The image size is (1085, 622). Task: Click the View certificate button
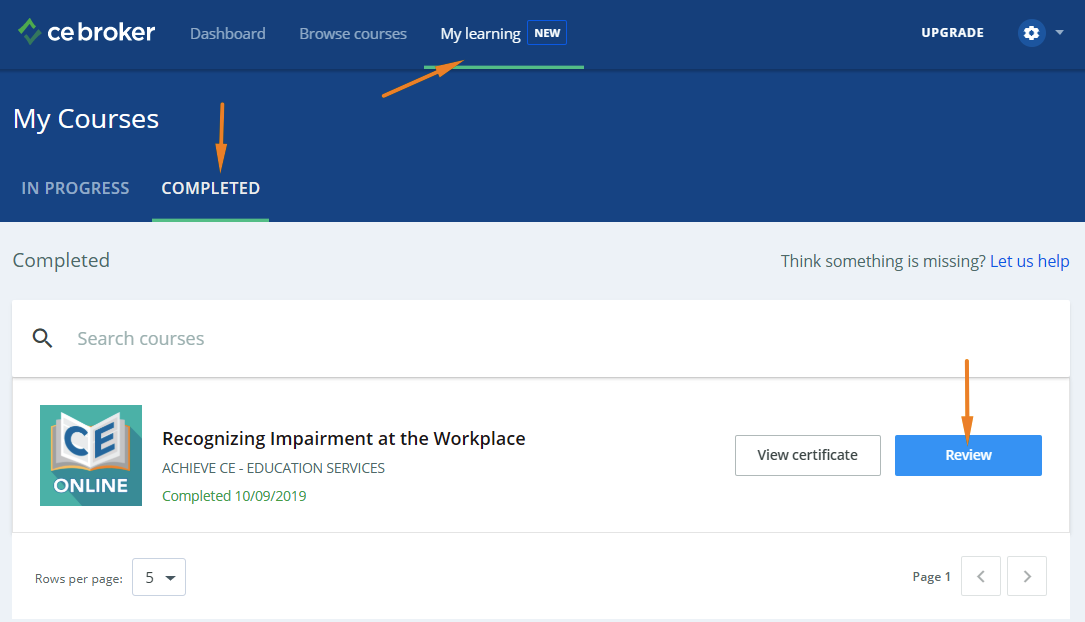point(807,455)
